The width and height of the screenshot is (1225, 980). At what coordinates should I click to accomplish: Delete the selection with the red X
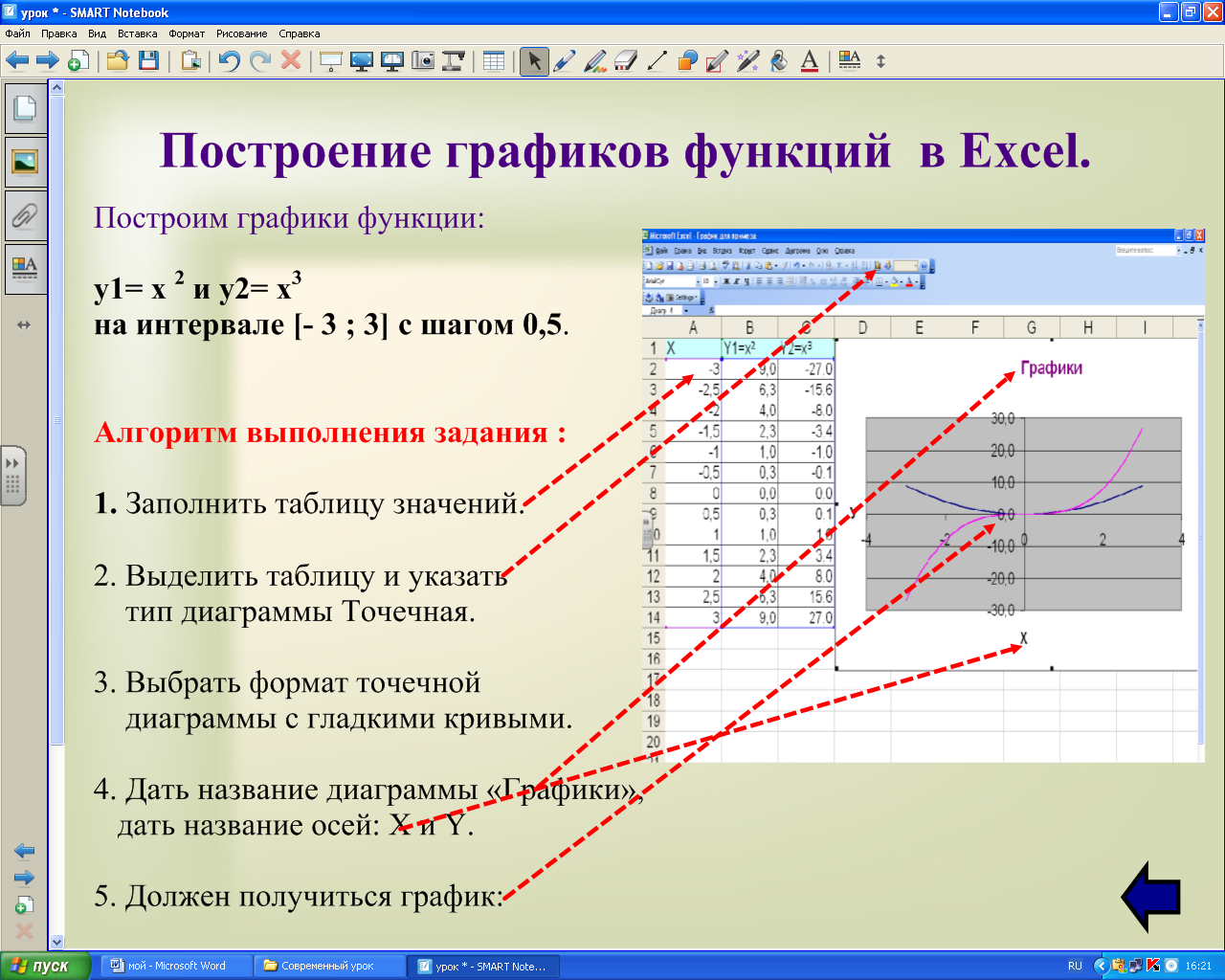click(x=291, y=61)
